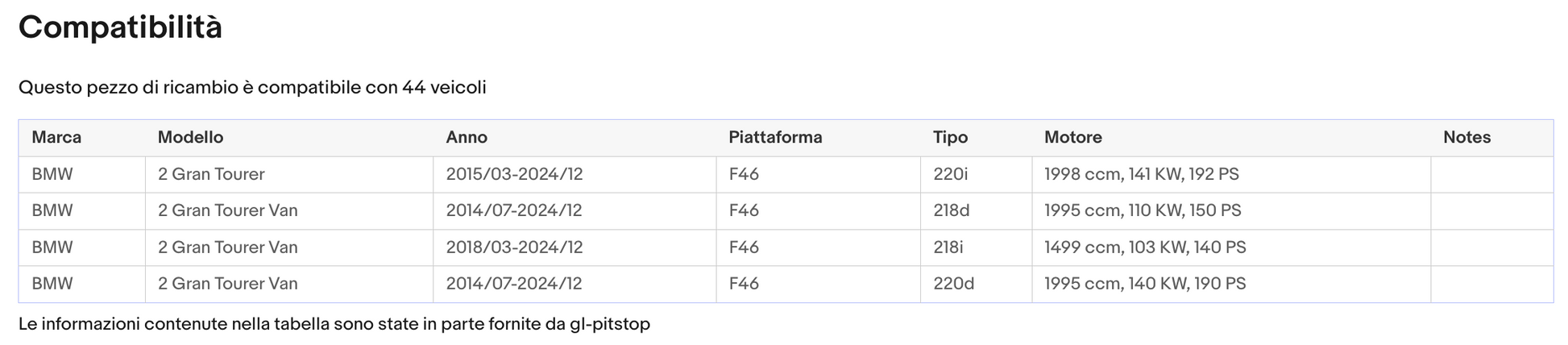
Task: Click the 1995 ccm, 110 KW engine cell
Action: point(1231,210)
